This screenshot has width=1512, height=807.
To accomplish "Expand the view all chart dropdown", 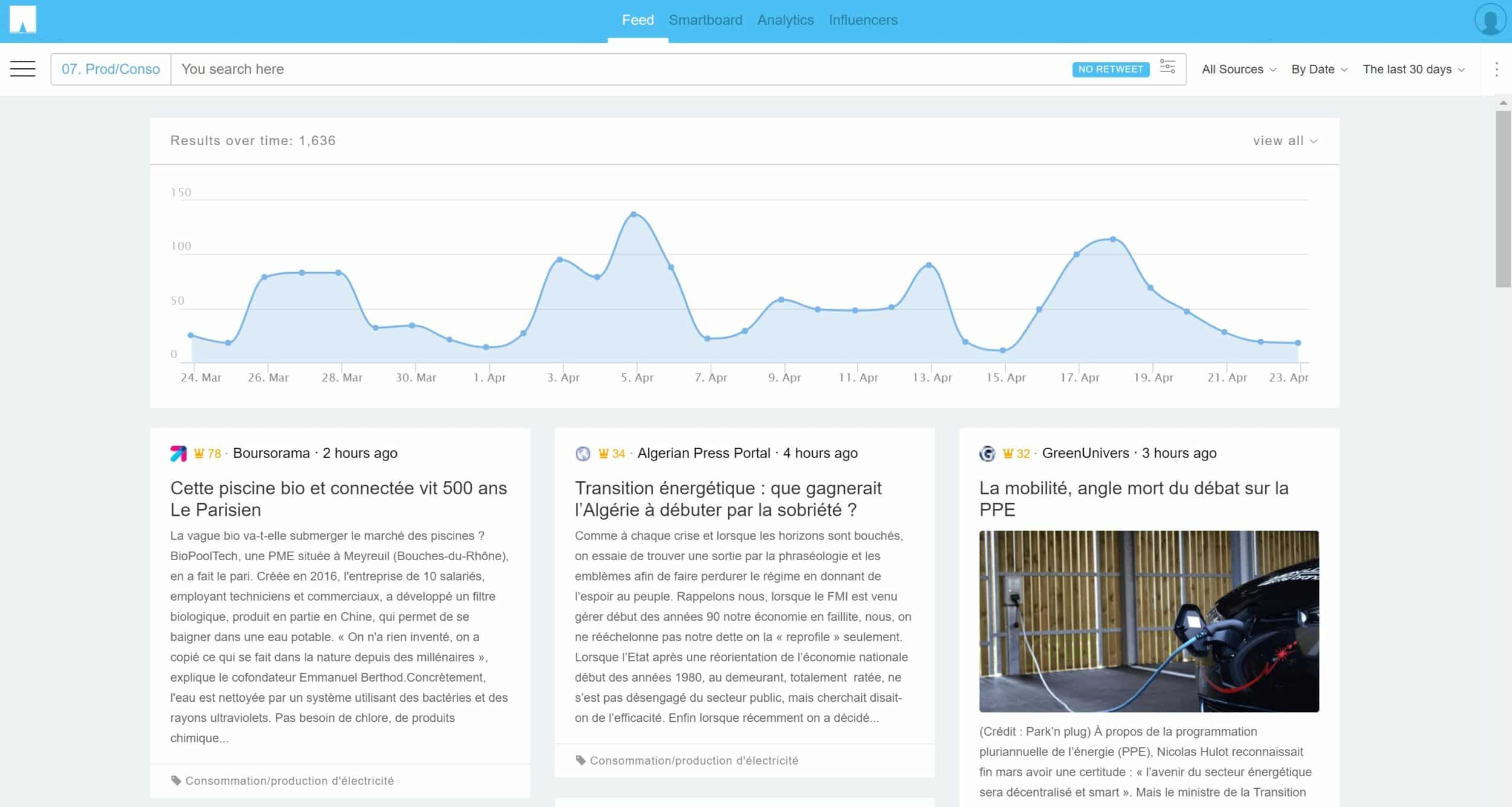I will [x=1285, y=141].
